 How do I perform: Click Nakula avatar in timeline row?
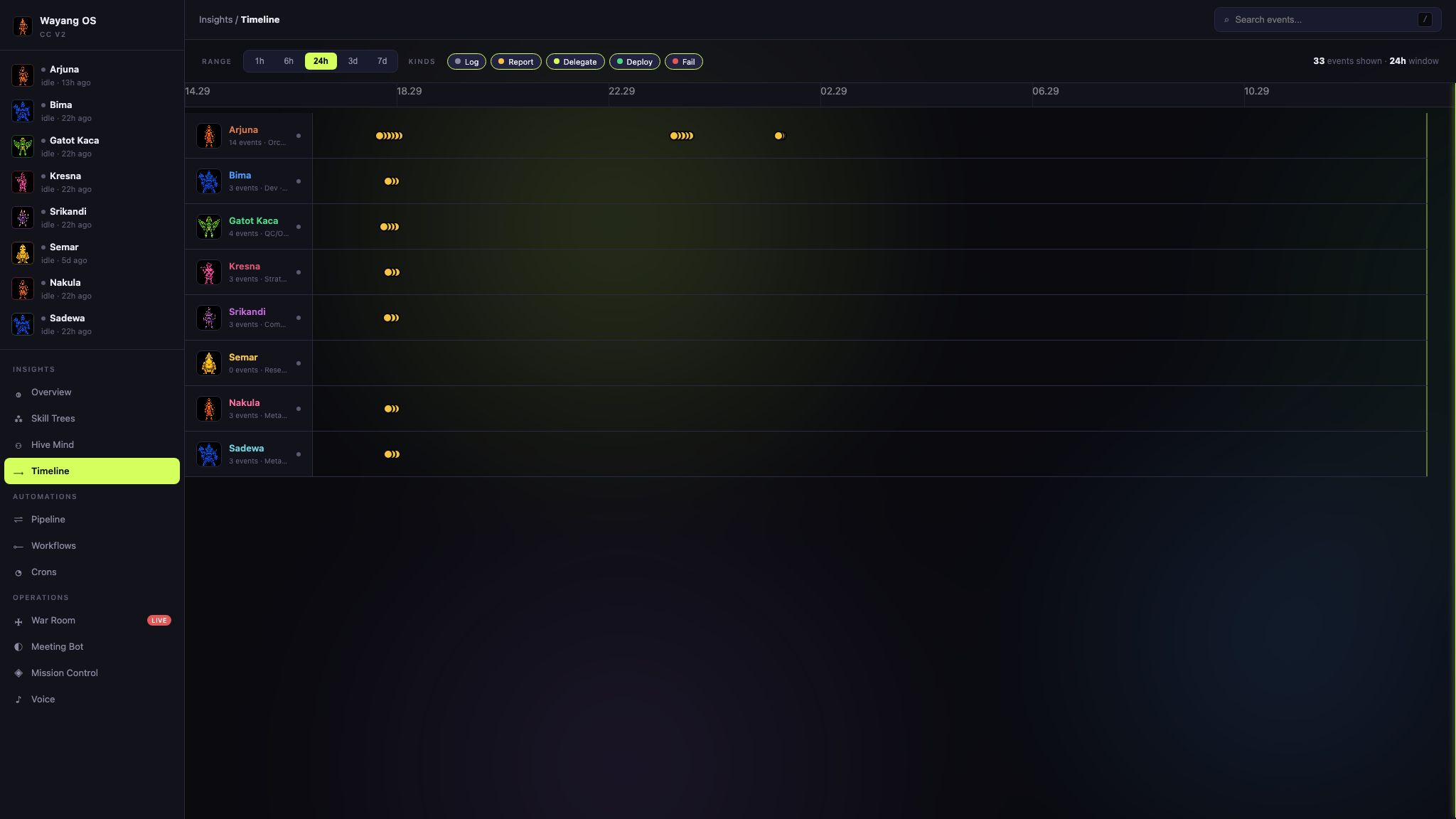click(x=209, y=409)
